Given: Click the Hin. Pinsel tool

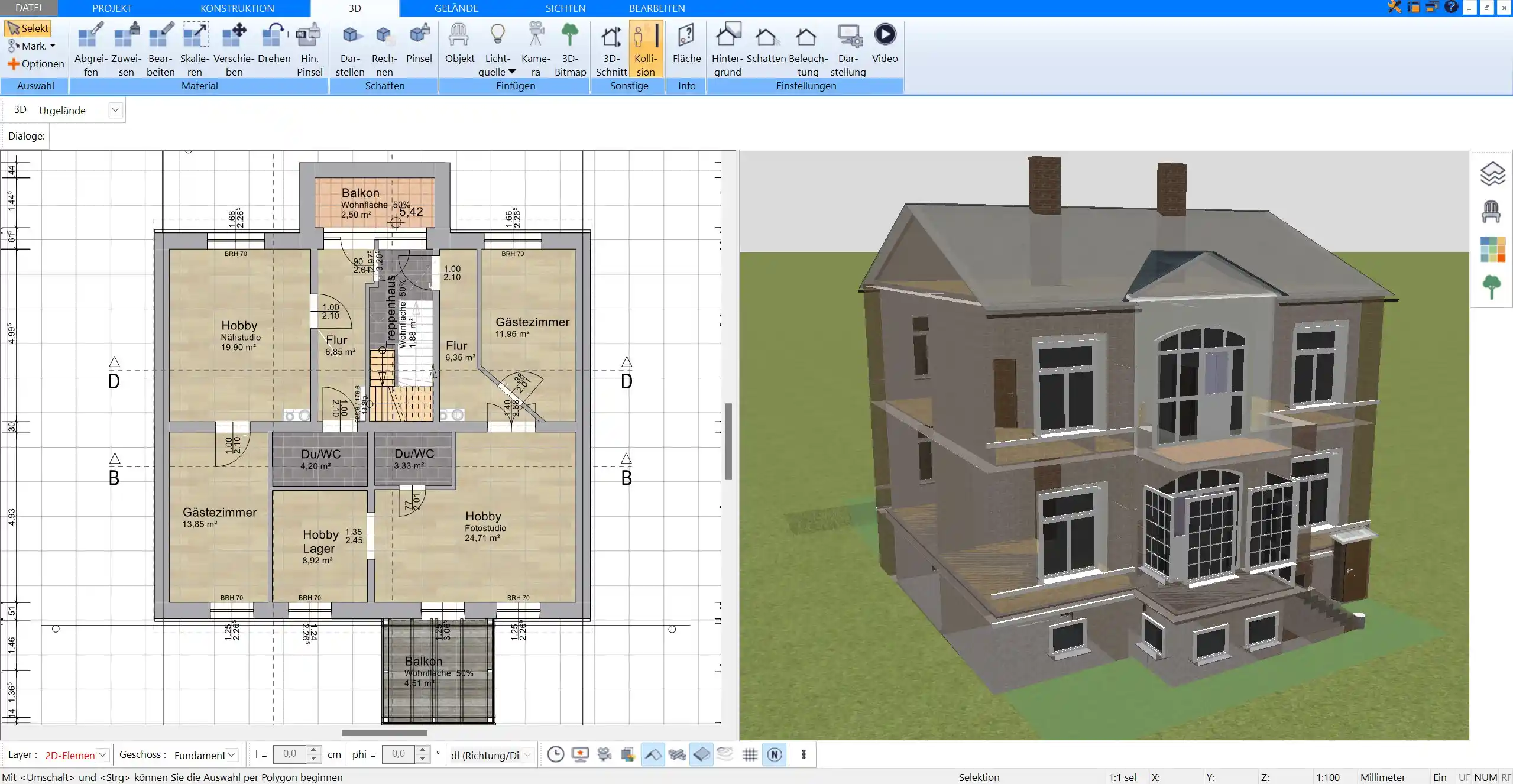Looking at the screenshot, I should 309,49.
